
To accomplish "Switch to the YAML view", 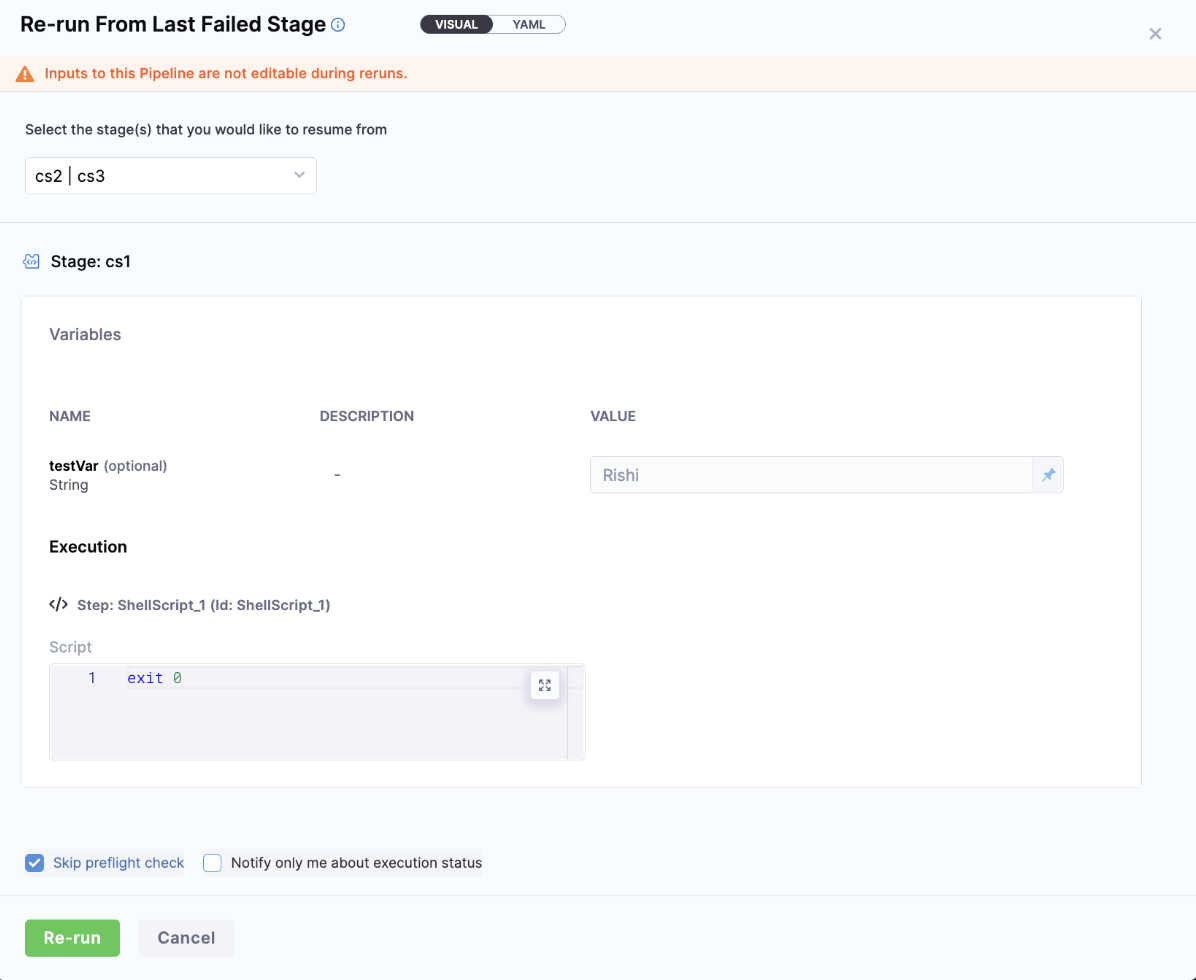I will click(529, 25).
